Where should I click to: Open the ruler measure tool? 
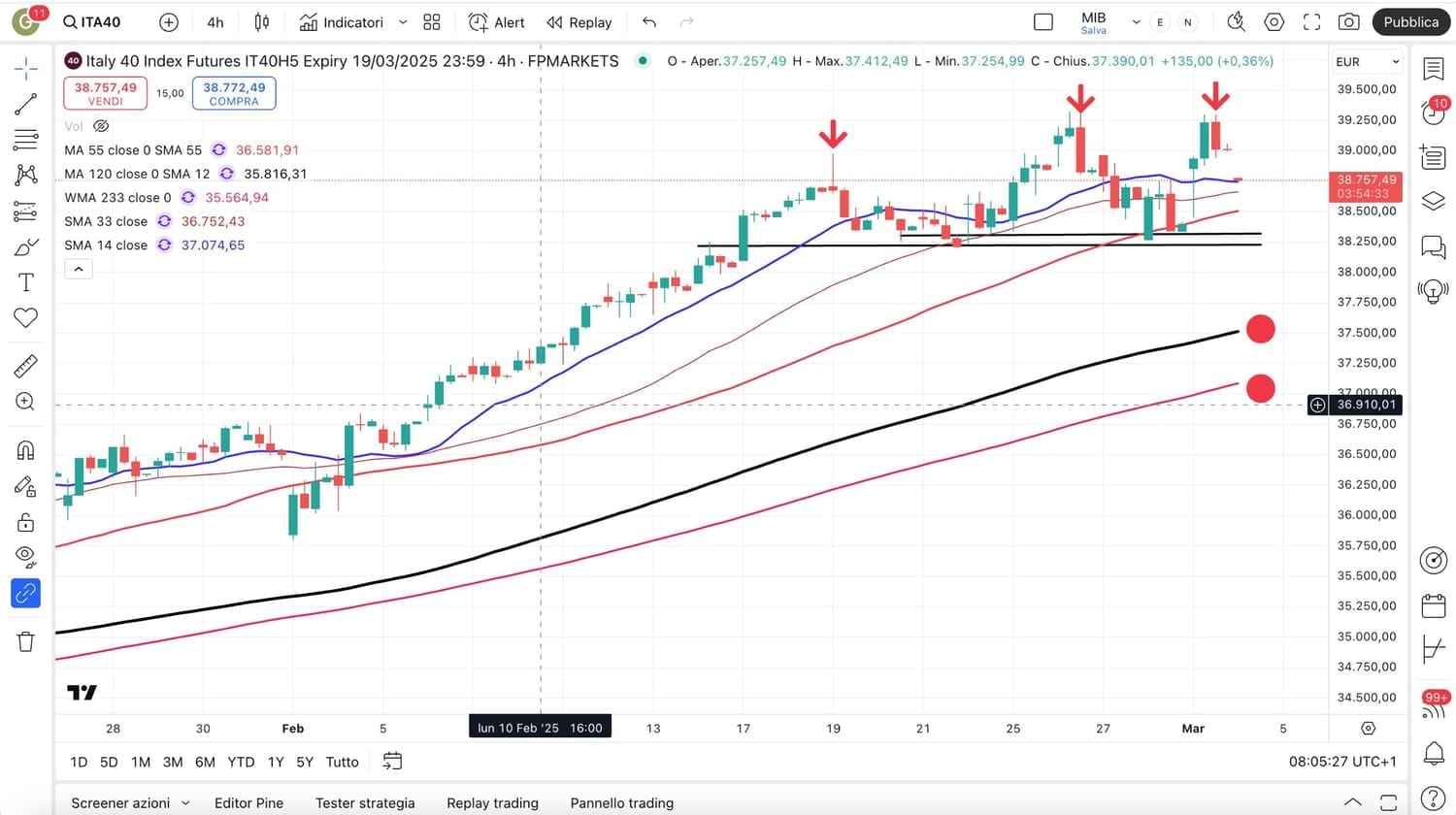point(25,366)
